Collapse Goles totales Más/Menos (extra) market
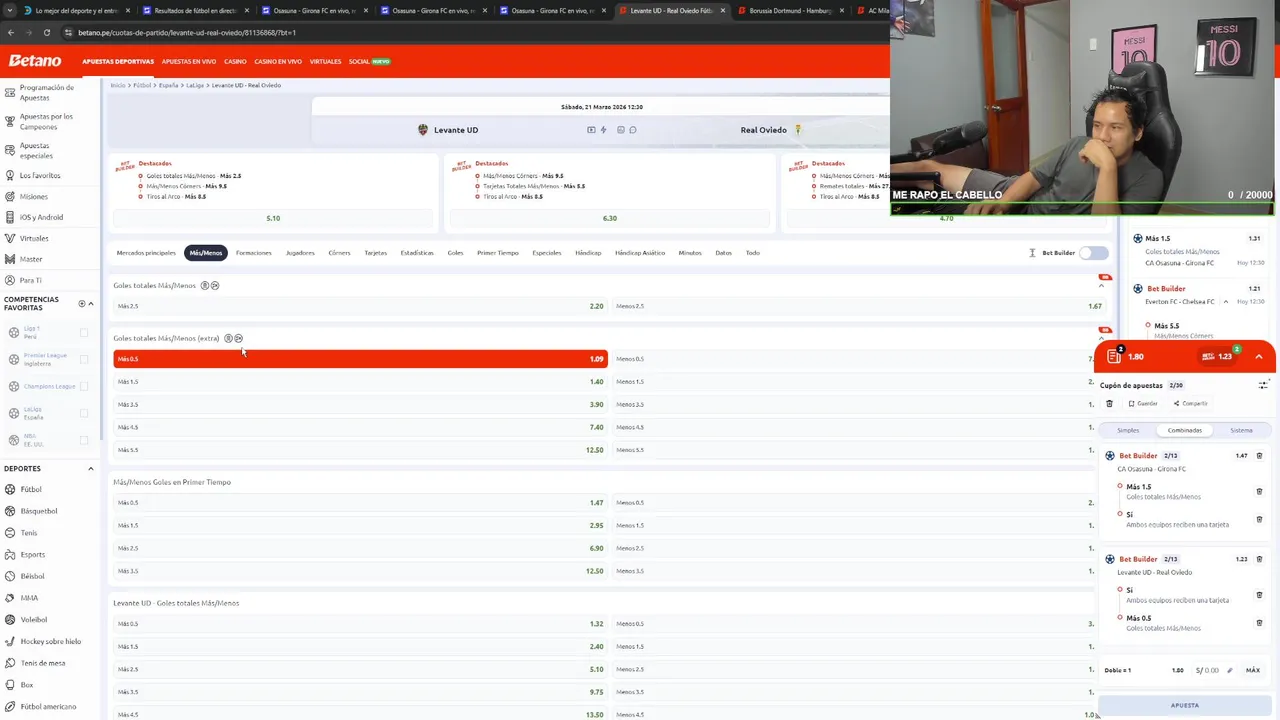 1101,338
